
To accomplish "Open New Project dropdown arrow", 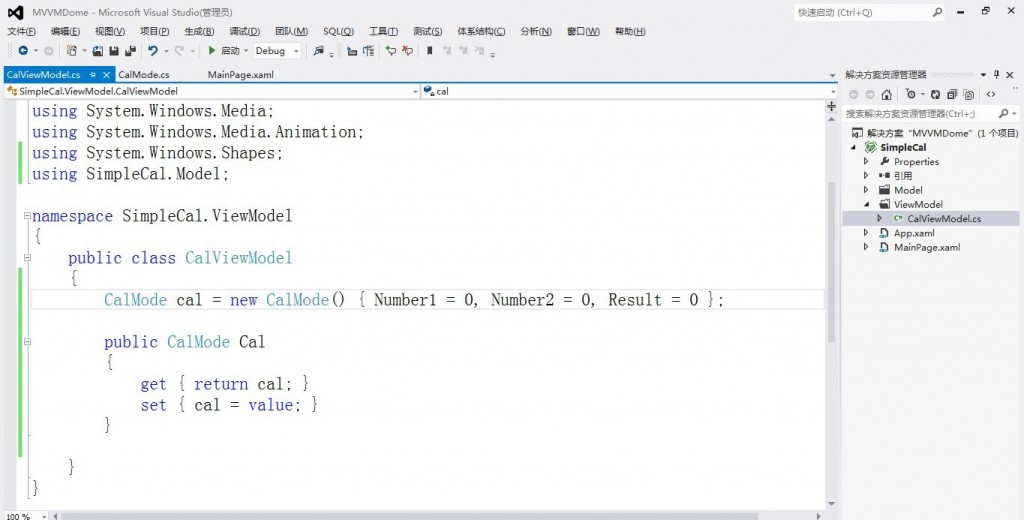I will (84, 51).
